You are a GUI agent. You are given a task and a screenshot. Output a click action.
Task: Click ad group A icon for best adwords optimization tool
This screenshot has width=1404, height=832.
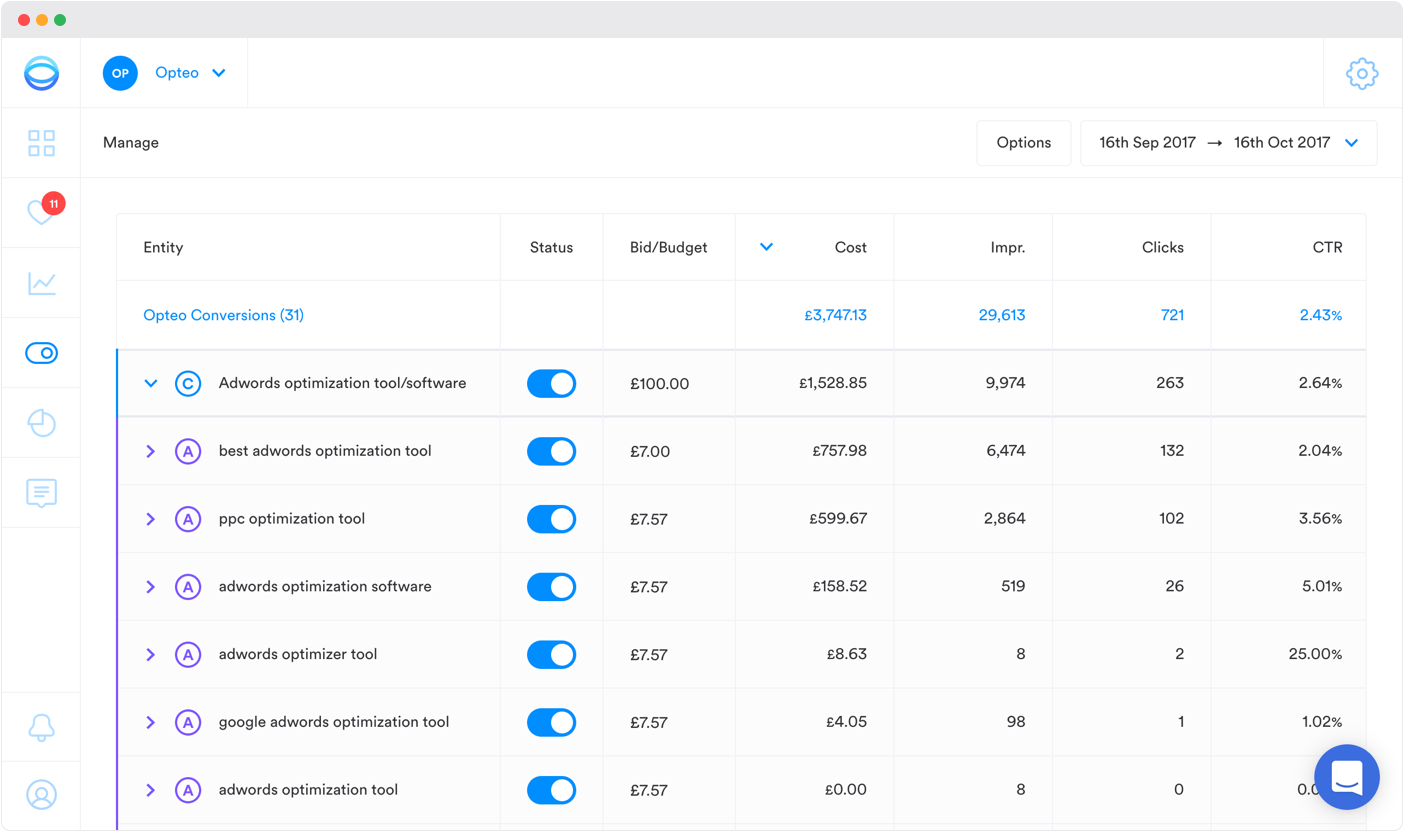point(188,451)
